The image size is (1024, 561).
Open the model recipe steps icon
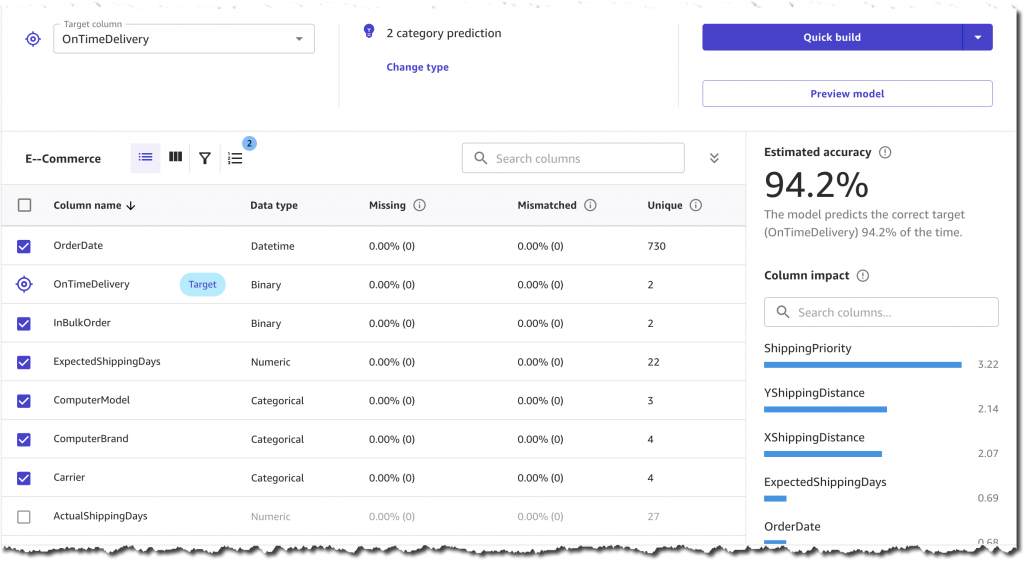point(235,158)
